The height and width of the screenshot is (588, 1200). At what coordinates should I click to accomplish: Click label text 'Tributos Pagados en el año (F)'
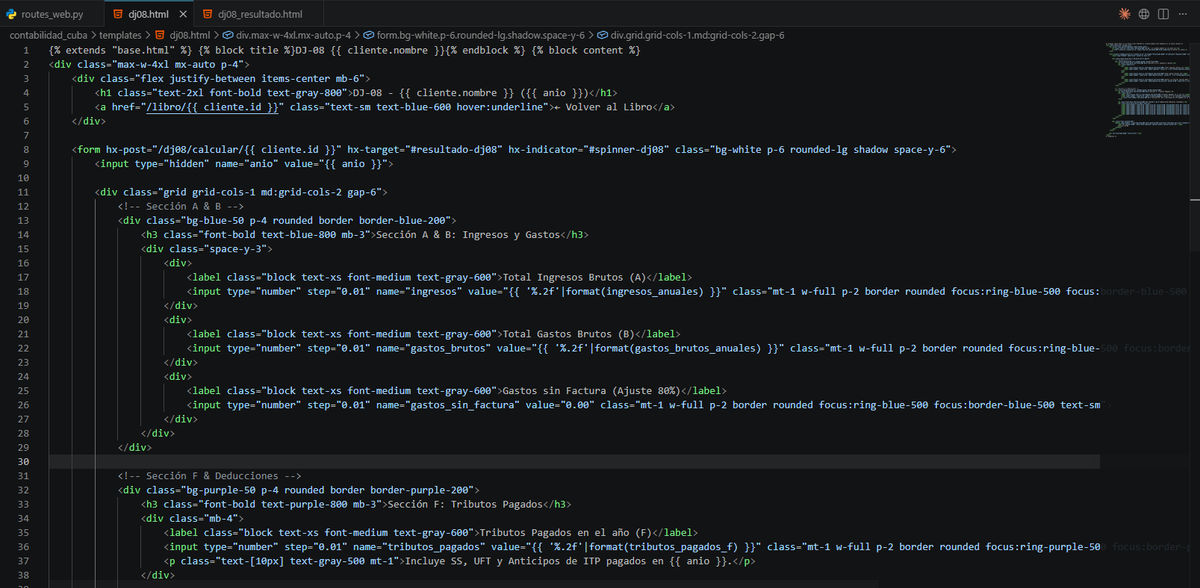[x=567, y=533]
